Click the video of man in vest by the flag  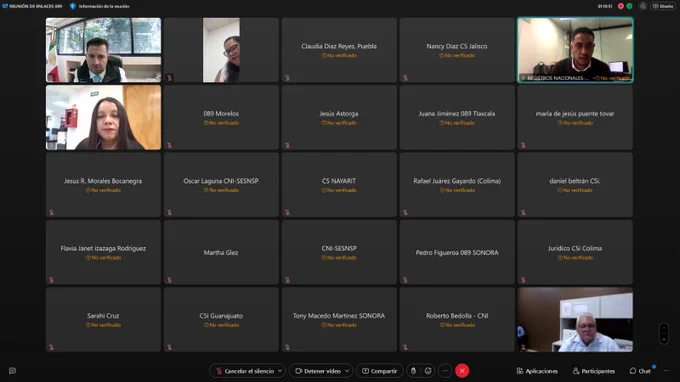(103, 50)
